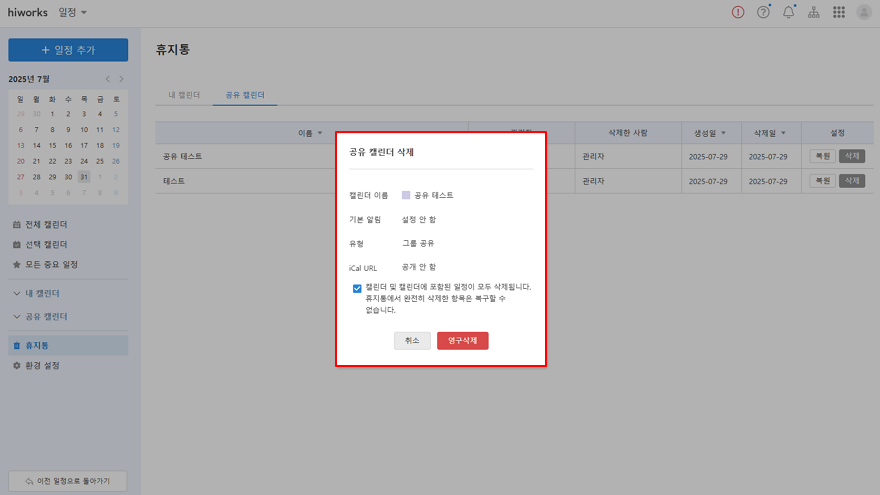
Task: Click the 취소 button in dialog
Action: (412, 340)
